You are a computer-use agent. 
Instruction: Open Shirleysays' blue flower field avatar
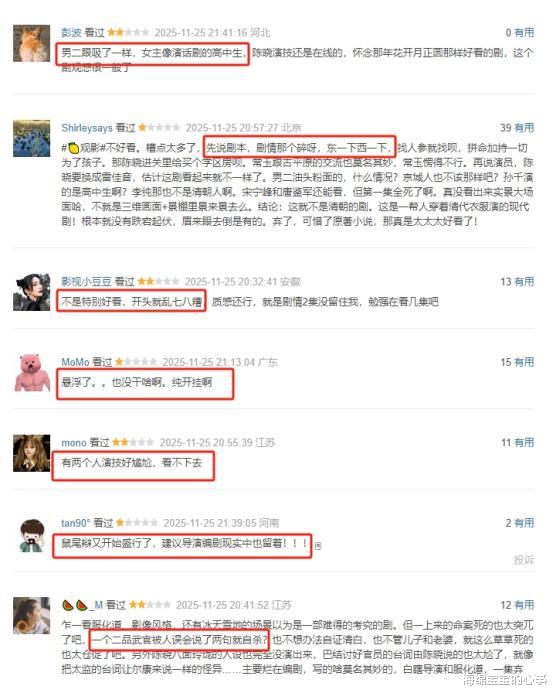pos(31,138)
